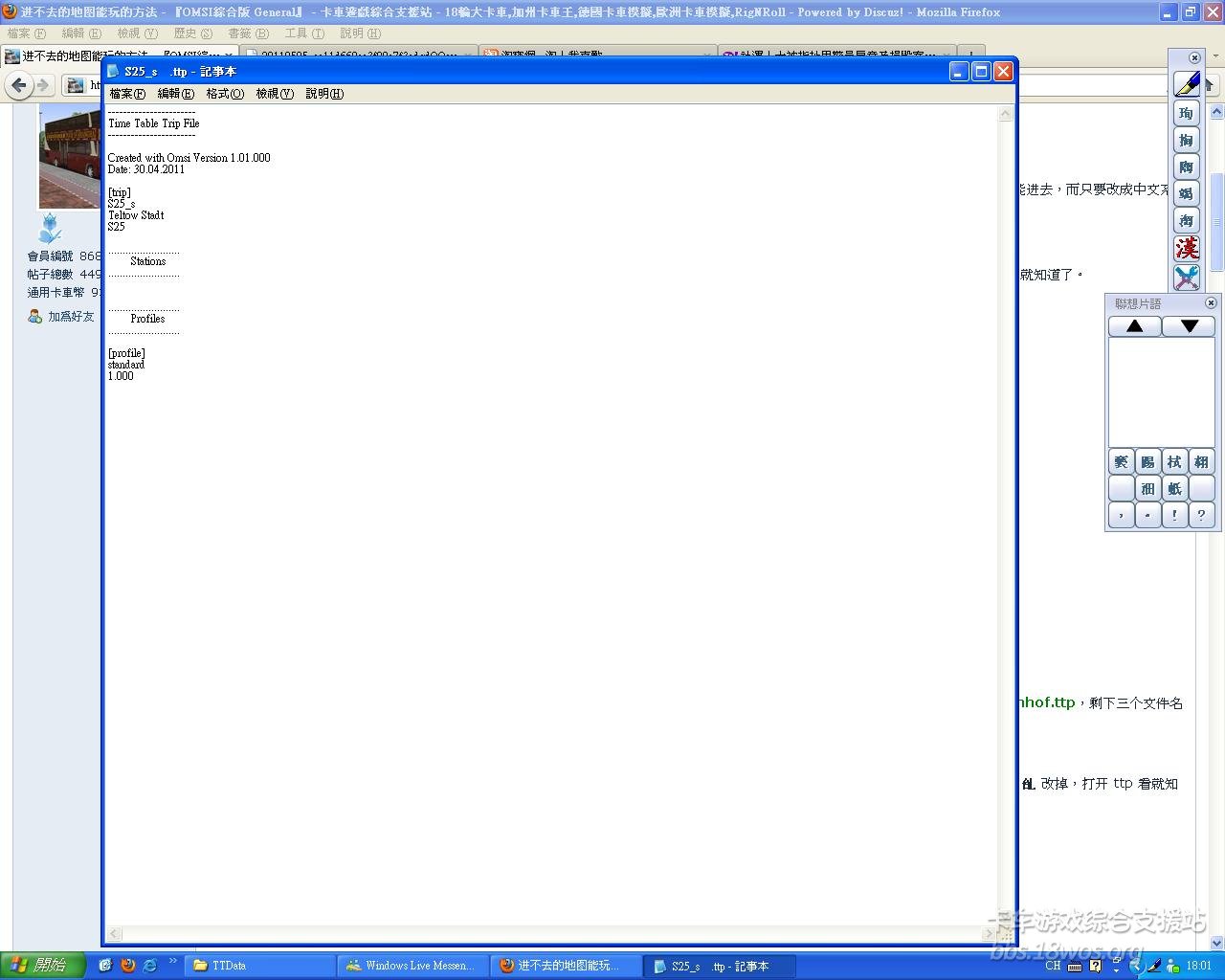Select the 拭 key in 聯想片語 panel
The width and height of the screenshot is (1225, 980).
1175,462
